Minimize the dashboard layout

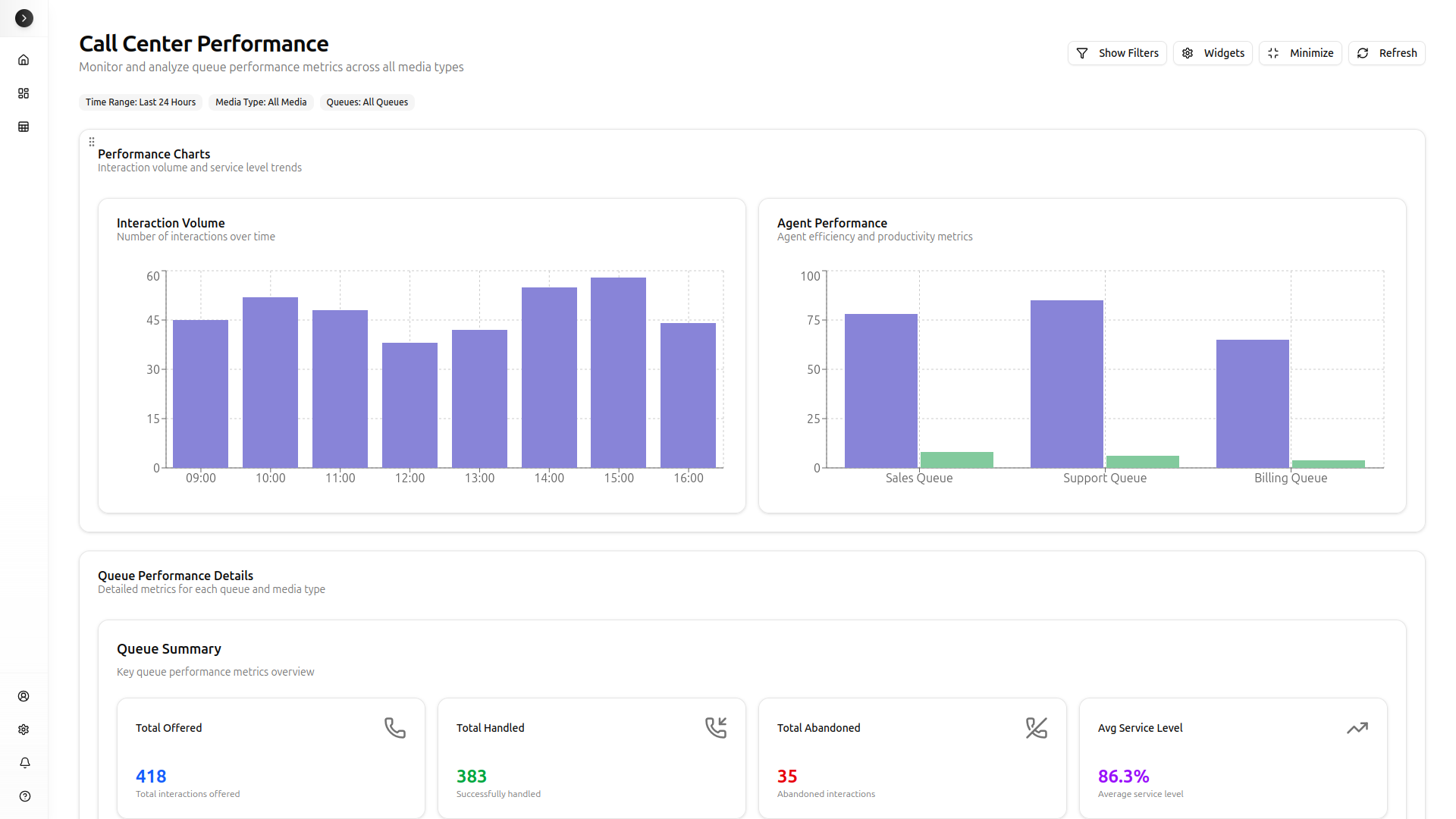tap(1300, 53)
